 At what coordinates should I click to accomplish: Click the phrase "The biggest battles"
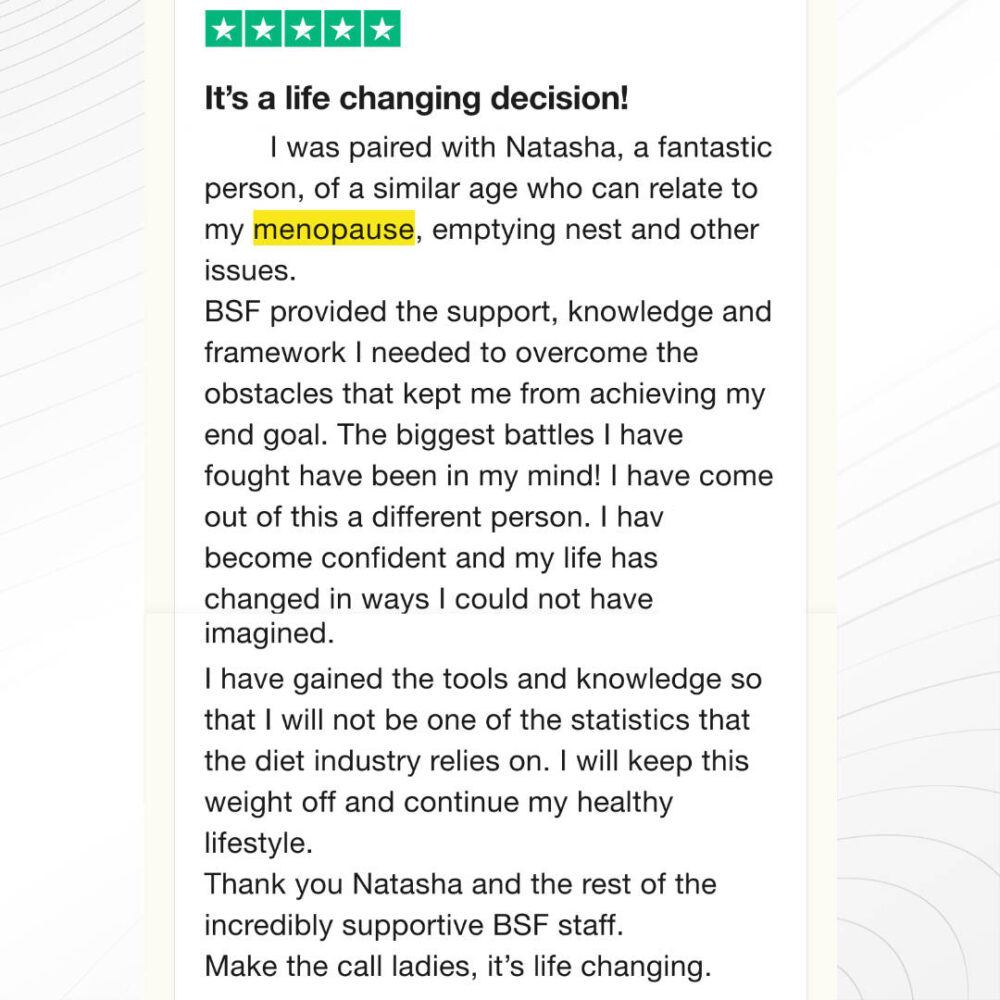(465, 435)
